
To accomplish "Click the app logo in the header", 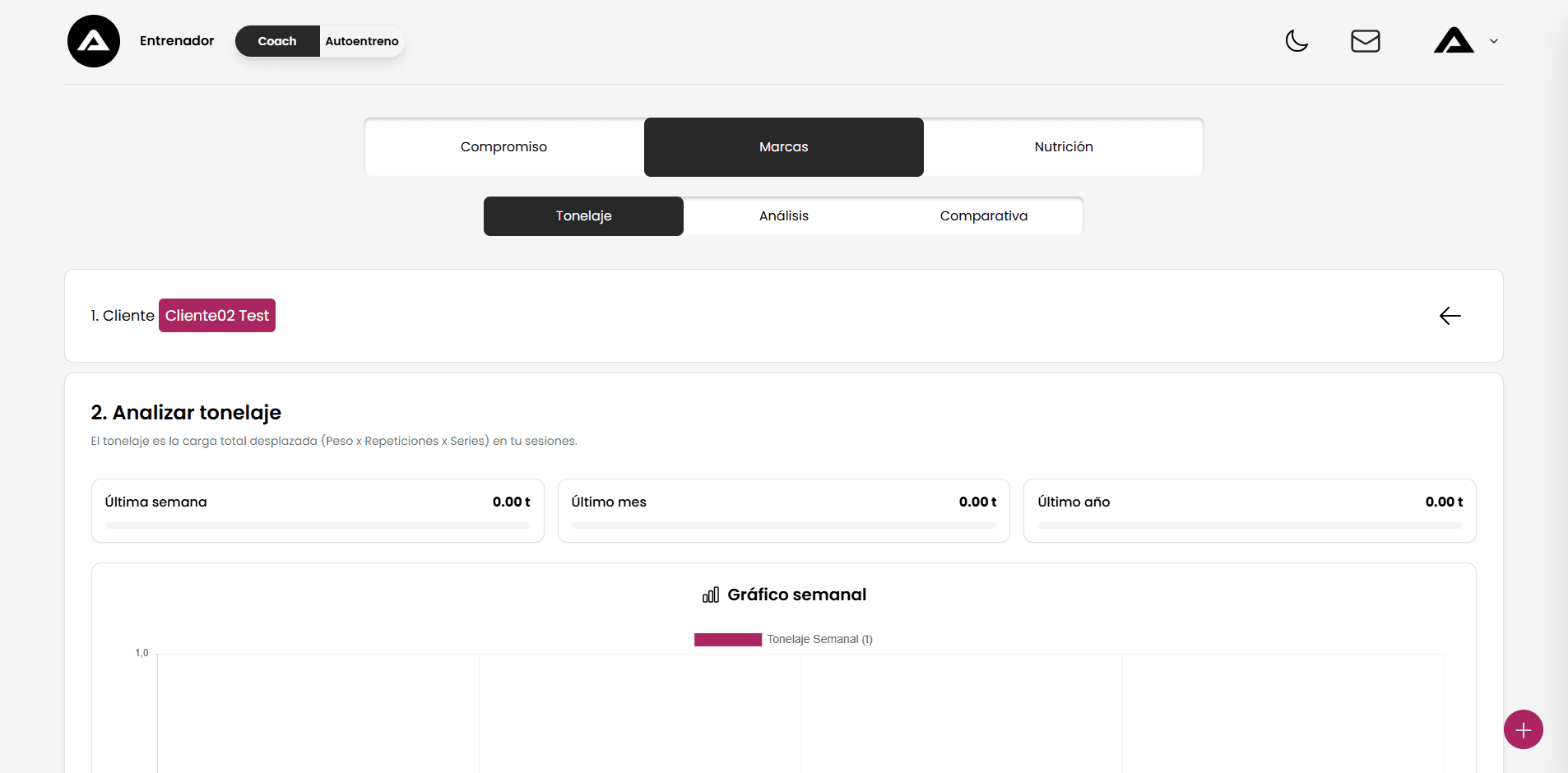I will click(94, 41).
